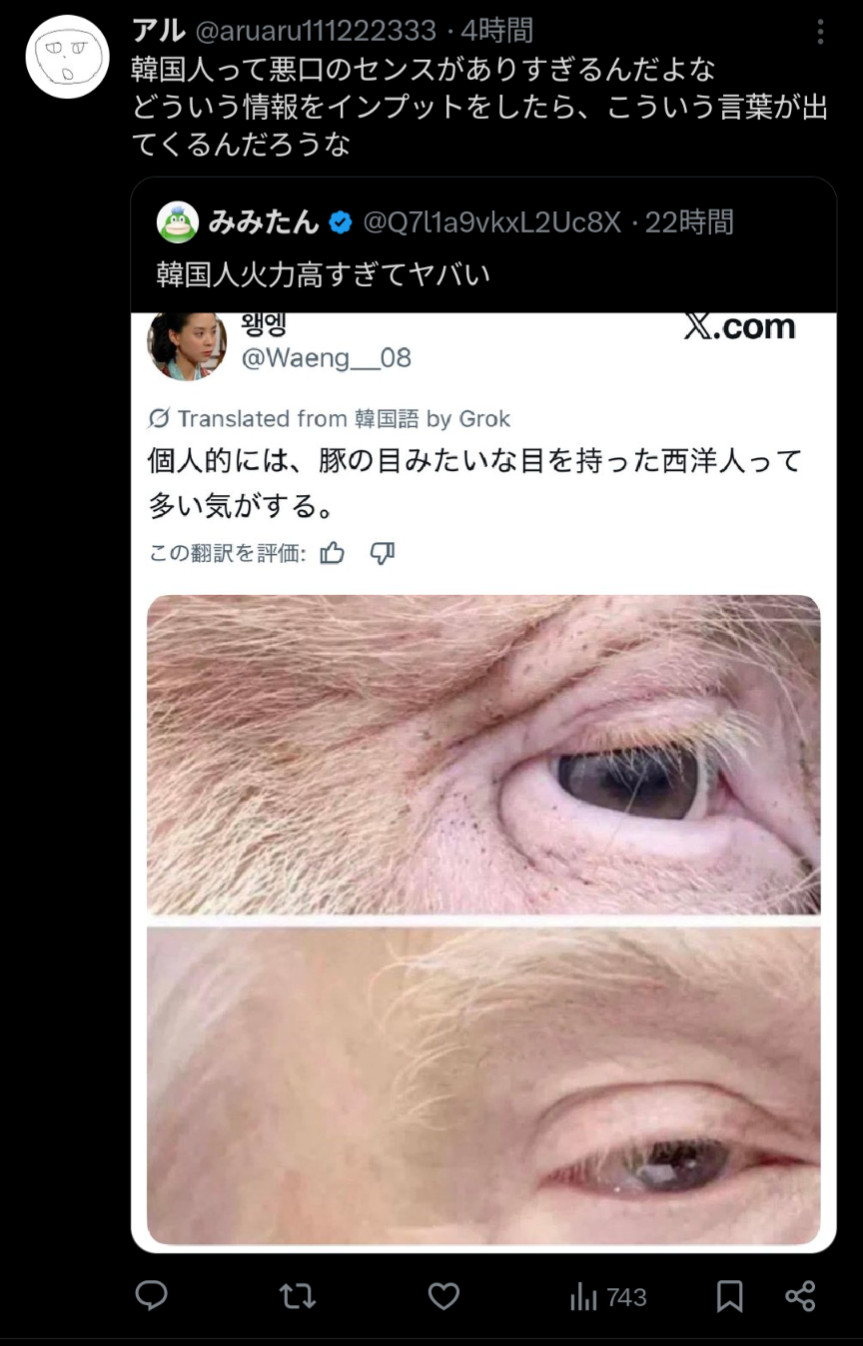The height and width of the screenshot is (1346, 863).
Task: Open reply on the post
Action: 151,1296
